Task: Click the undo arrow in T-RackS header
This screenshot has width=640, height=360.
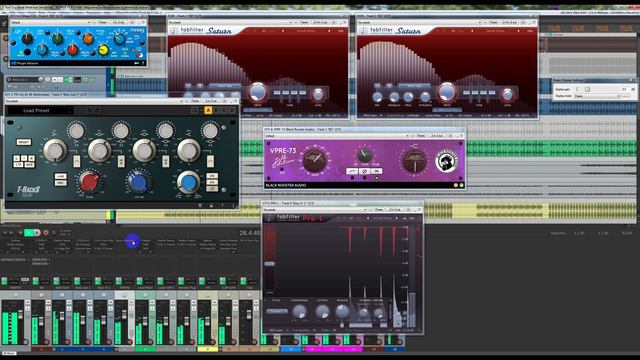Action: (x=89, y=110)
